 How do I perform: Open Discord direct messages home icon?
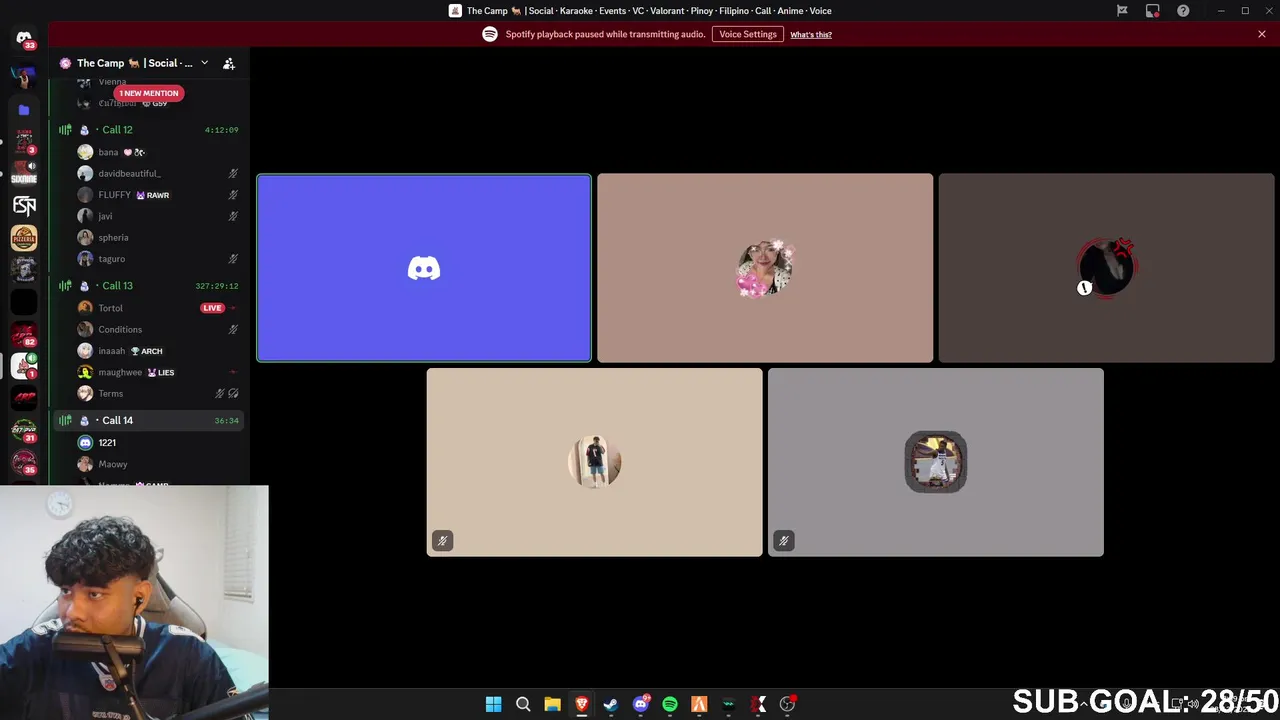[24, 38]
